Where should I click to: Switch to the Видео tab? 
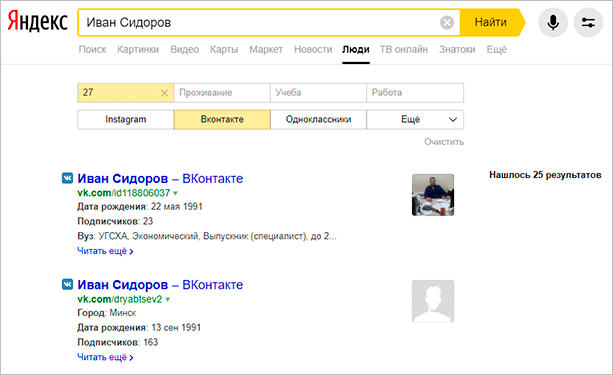tap(185, 50)
